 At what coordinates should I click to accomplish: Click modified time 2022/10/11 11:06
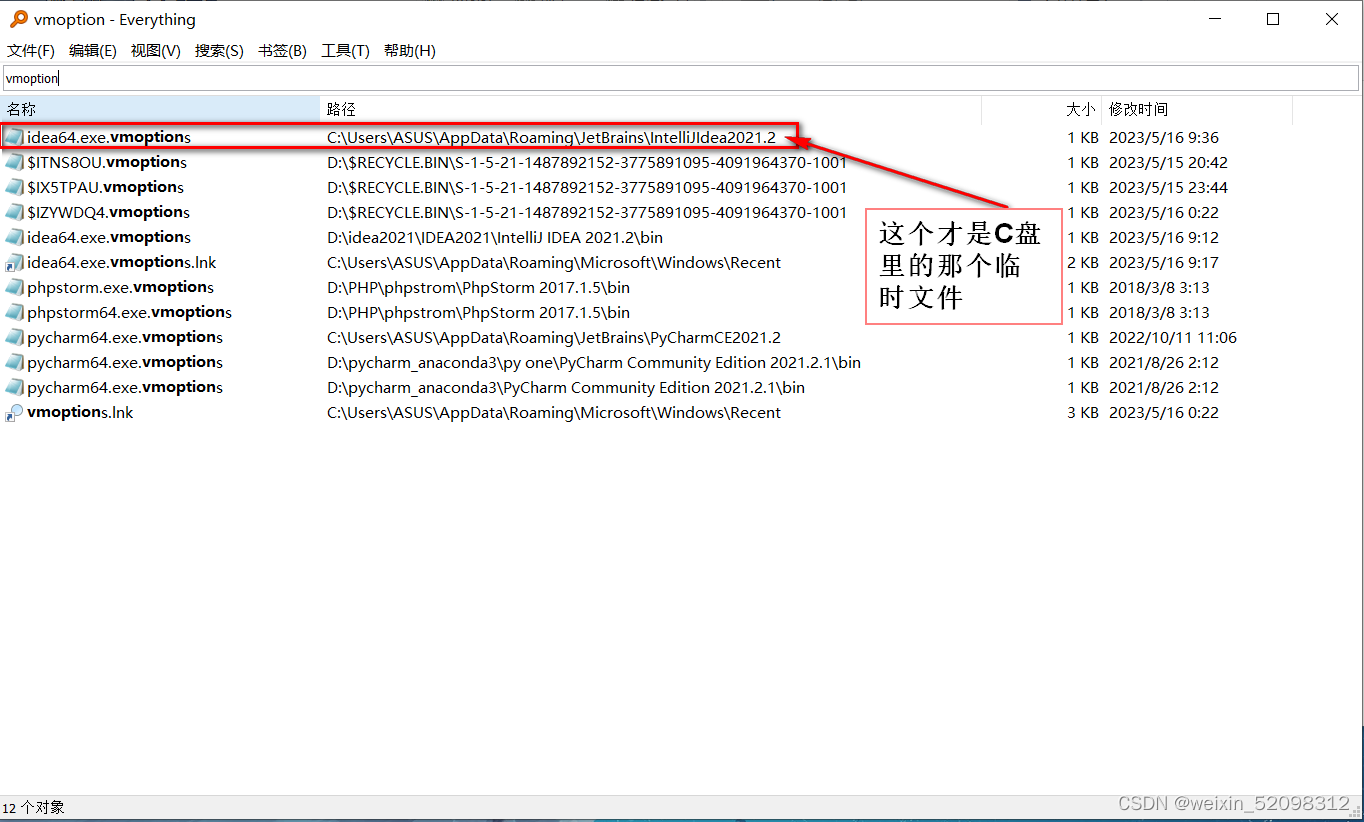point(1173,337)
